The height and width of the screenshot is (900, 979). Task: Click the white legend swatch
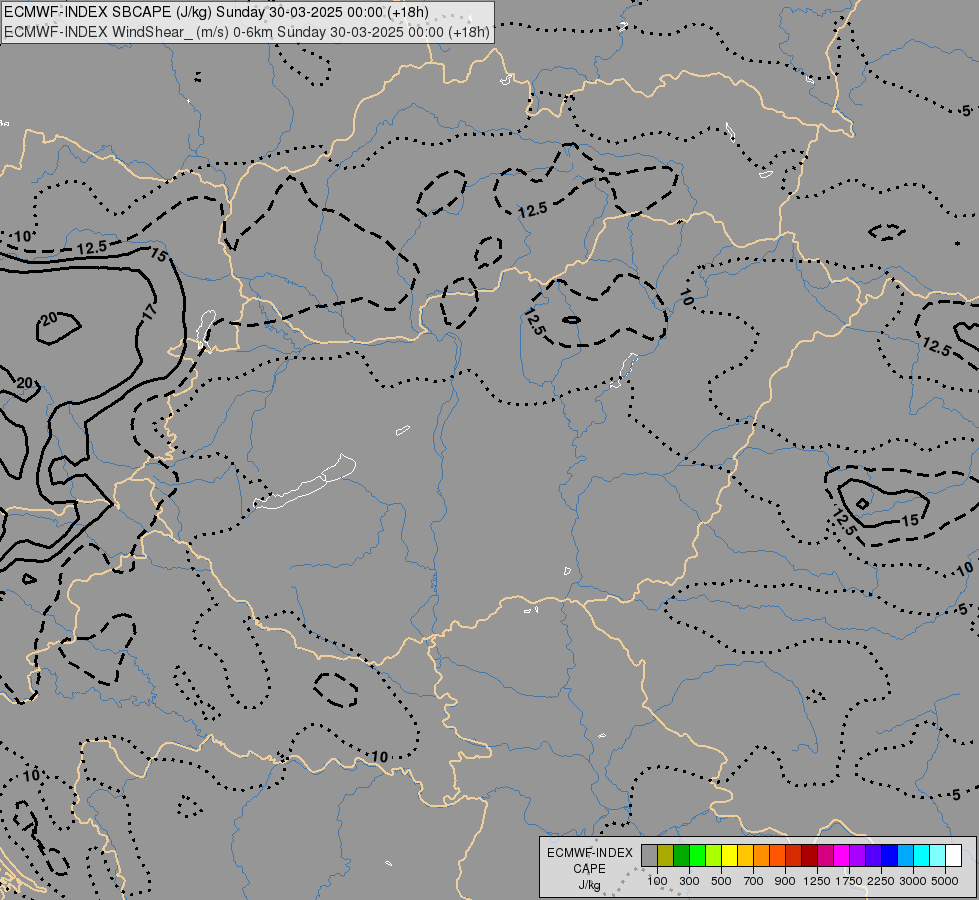click(953, 855)
